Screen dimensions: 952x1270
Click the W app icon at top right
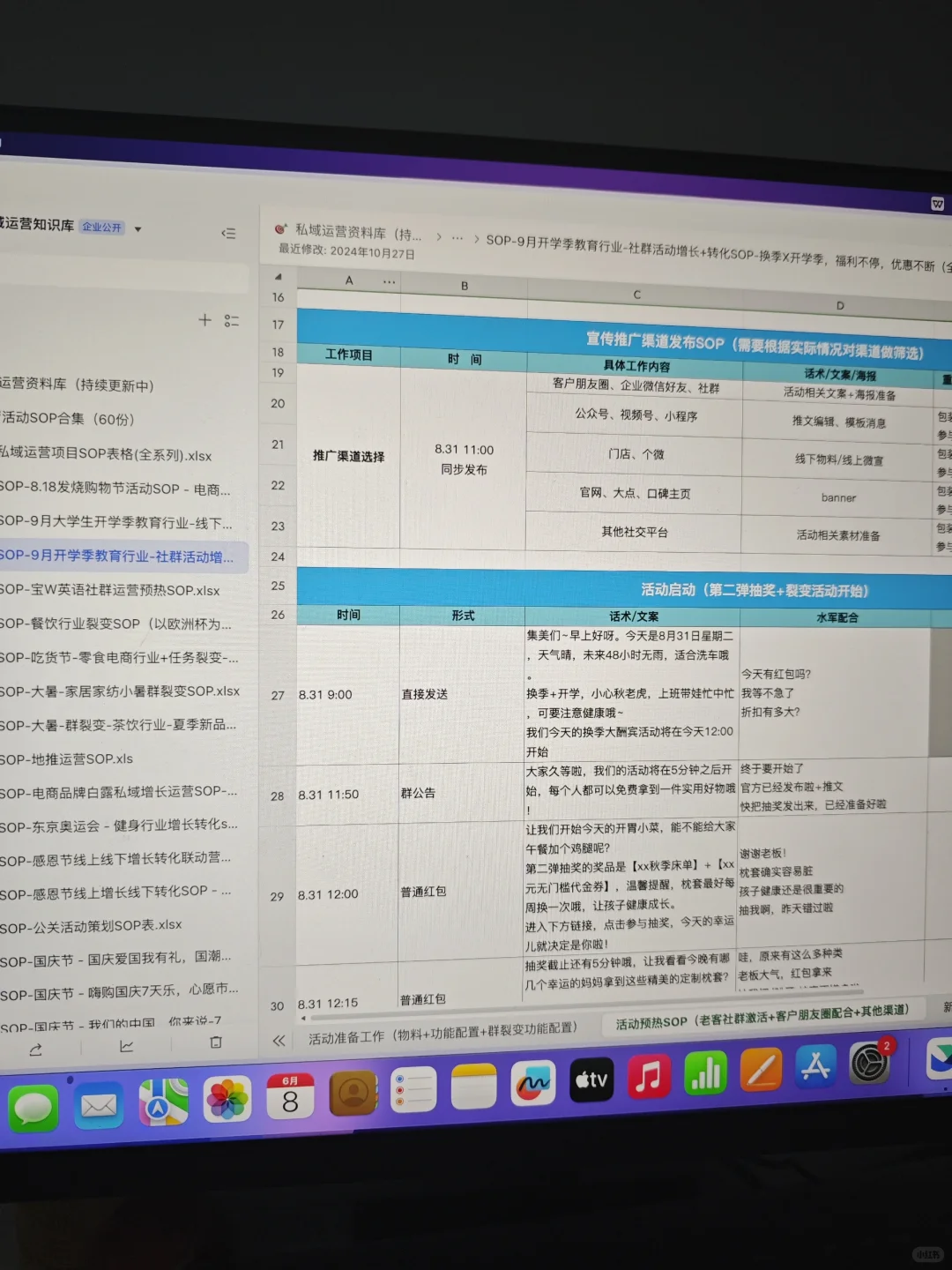[x=939, y=202]
